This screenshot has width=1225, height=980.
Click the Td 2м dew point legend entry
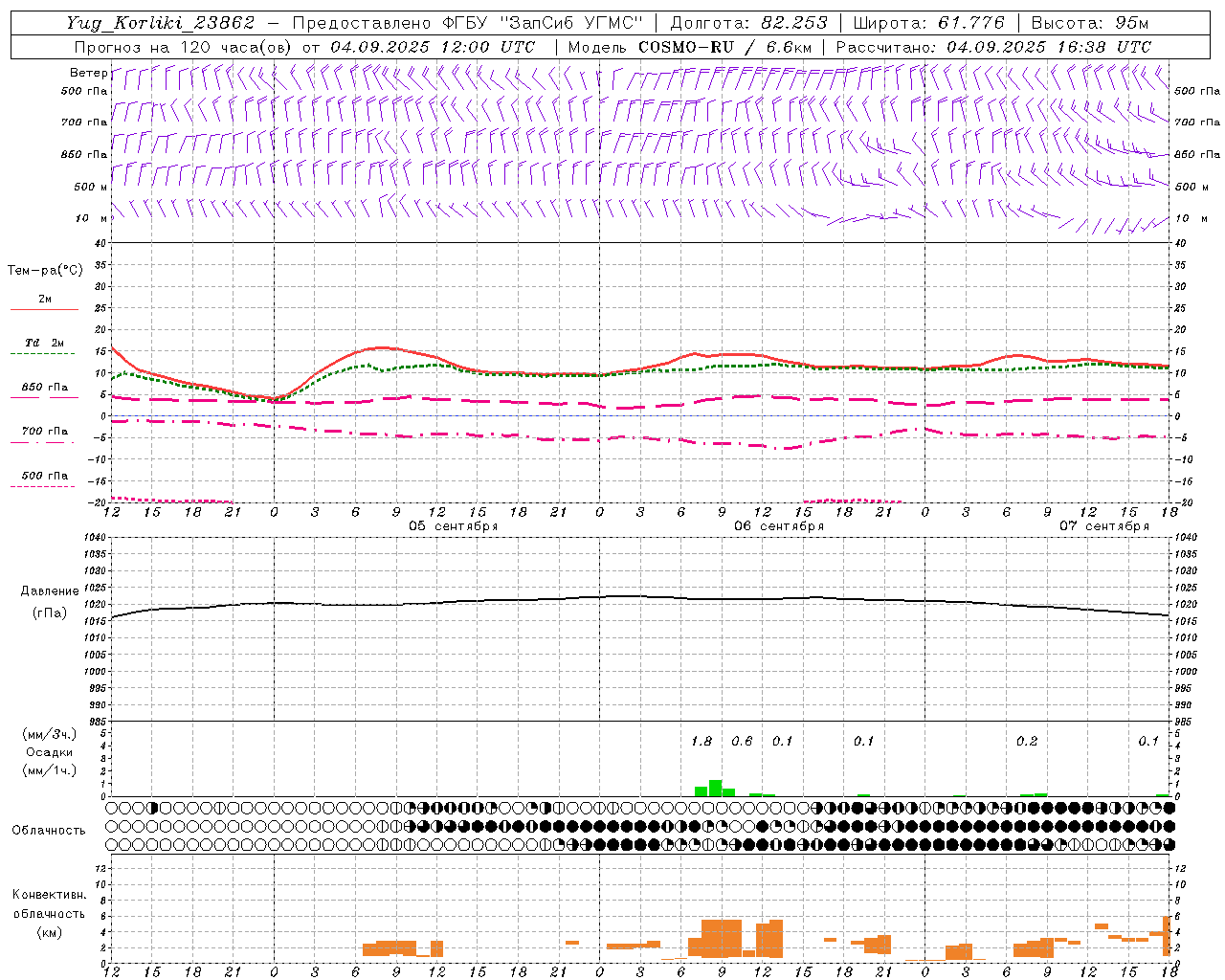tap(45, 343)
